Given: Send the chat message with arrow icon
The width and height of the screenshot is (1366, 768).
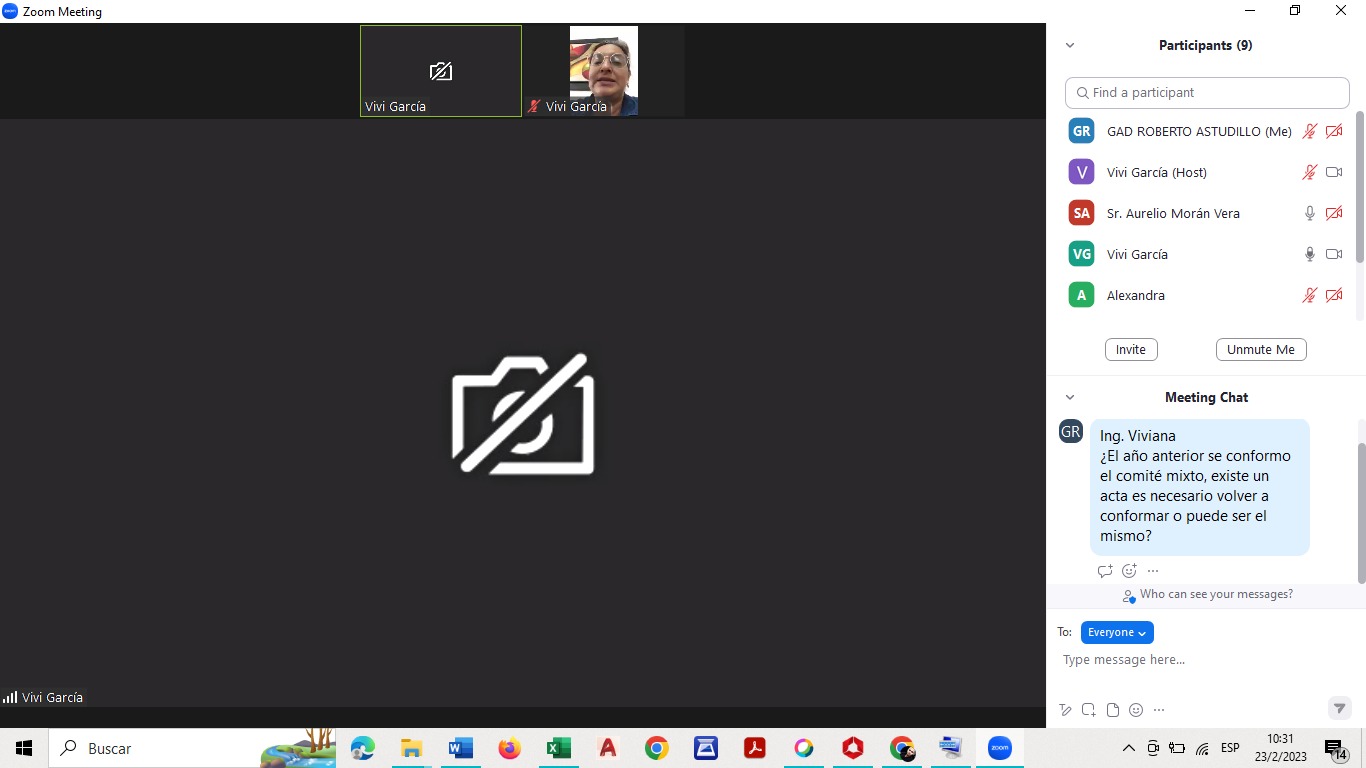Looking at the screenshot, I should (1339, 708).
